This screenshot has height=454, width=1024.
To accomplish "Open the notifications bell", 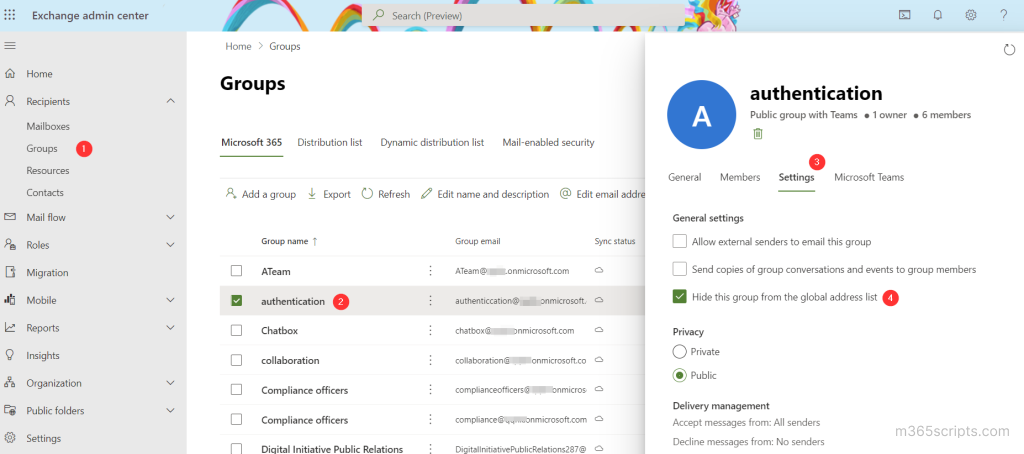I will click(x=938, y=15).
